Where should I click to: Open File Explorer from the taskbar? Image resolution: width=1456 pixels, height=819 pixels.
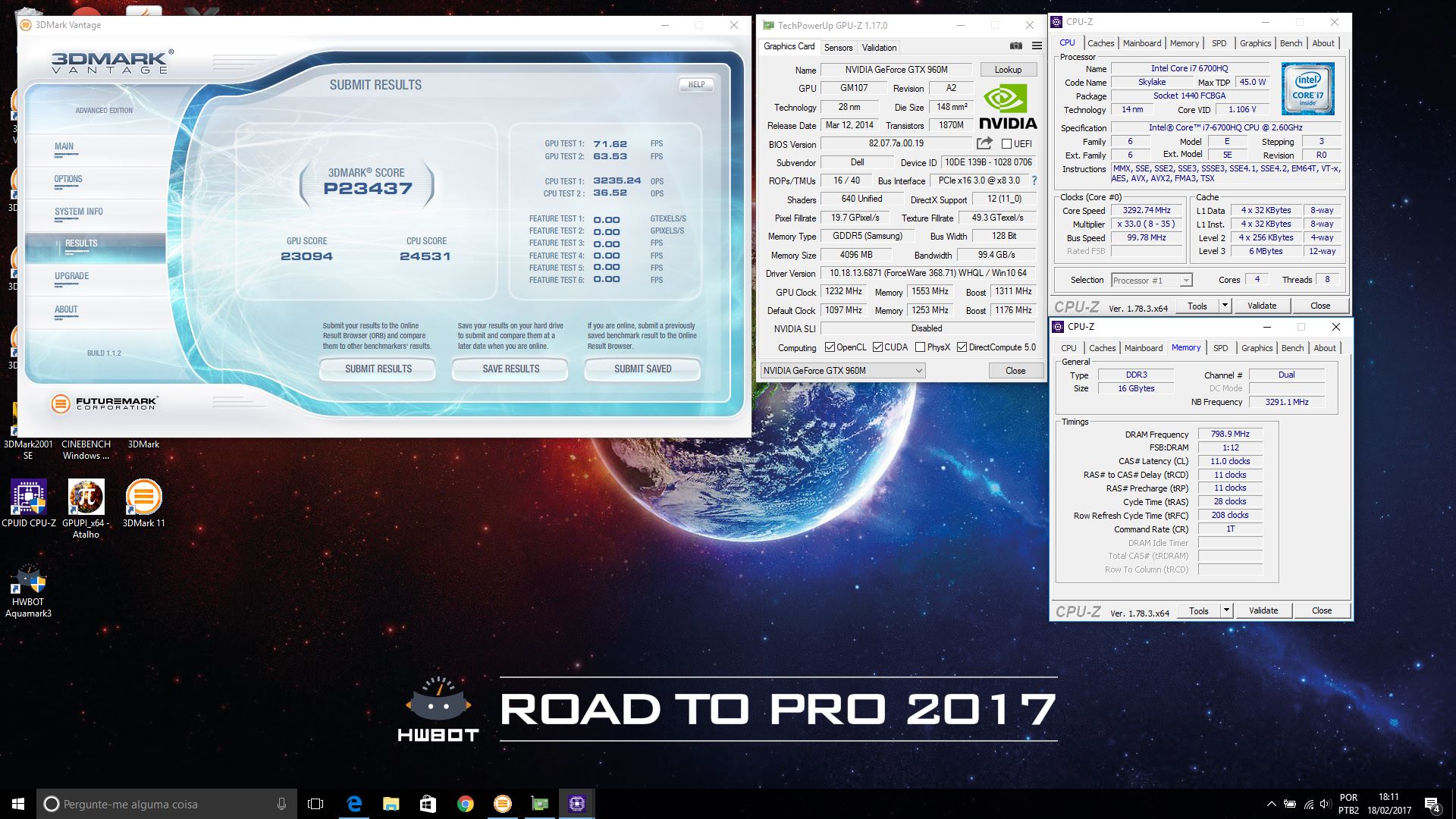coord(391,804)
